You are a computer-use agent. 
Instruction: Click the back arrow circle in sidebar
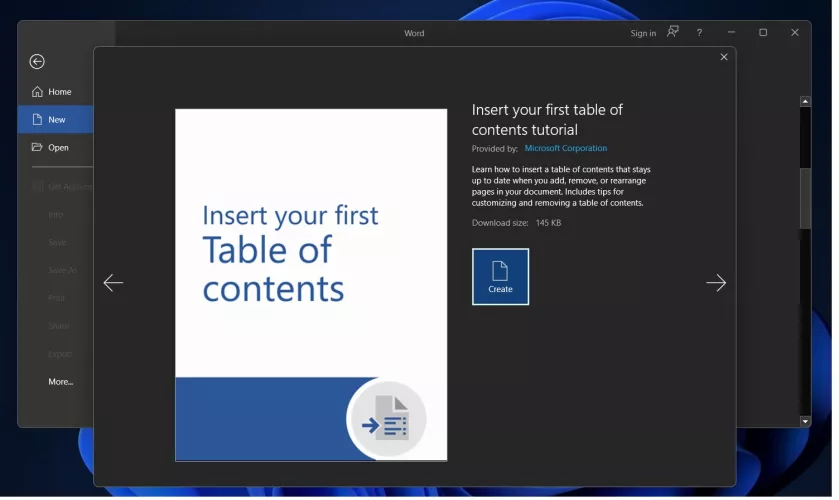tap(37, 62)
